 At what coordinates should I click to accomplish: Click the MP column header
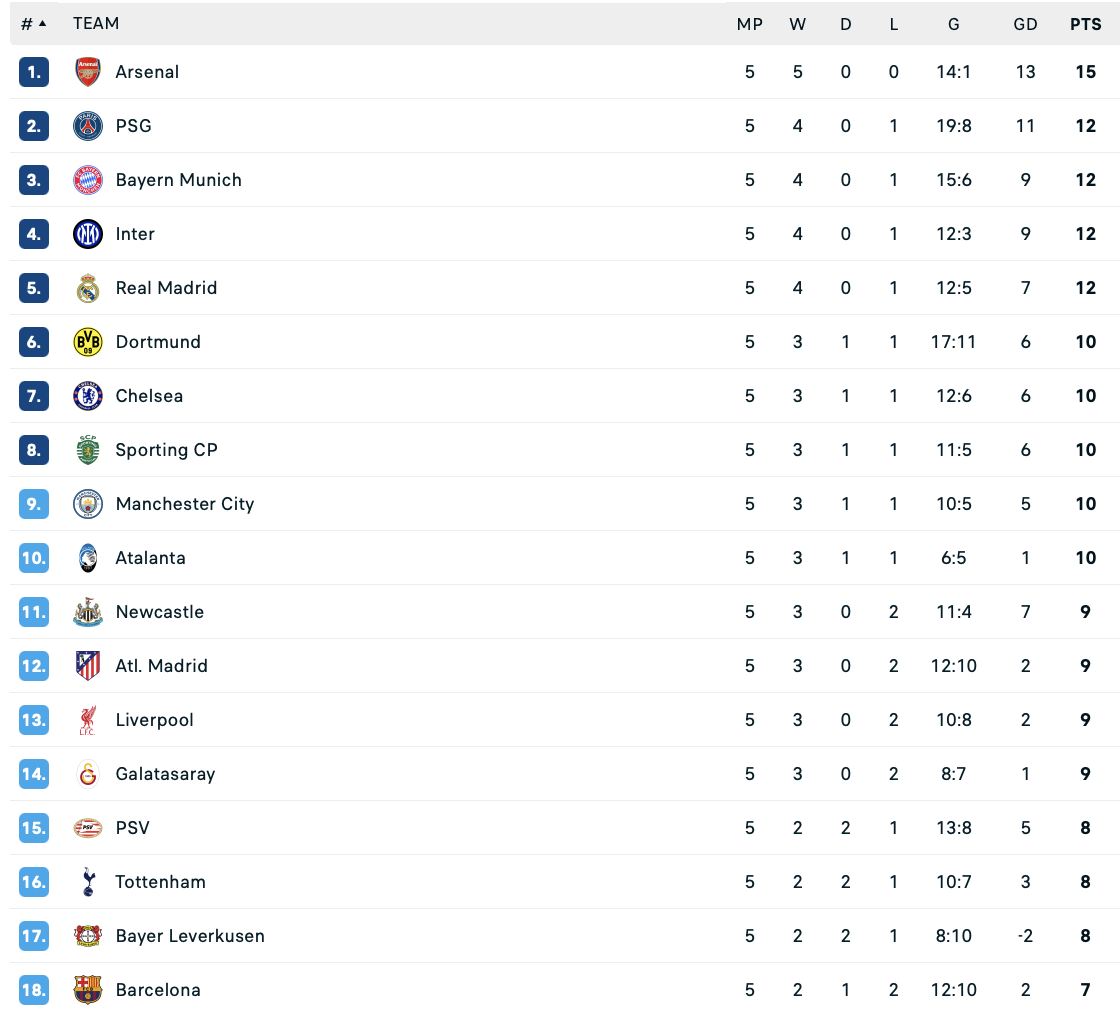[x=749, y=24]
